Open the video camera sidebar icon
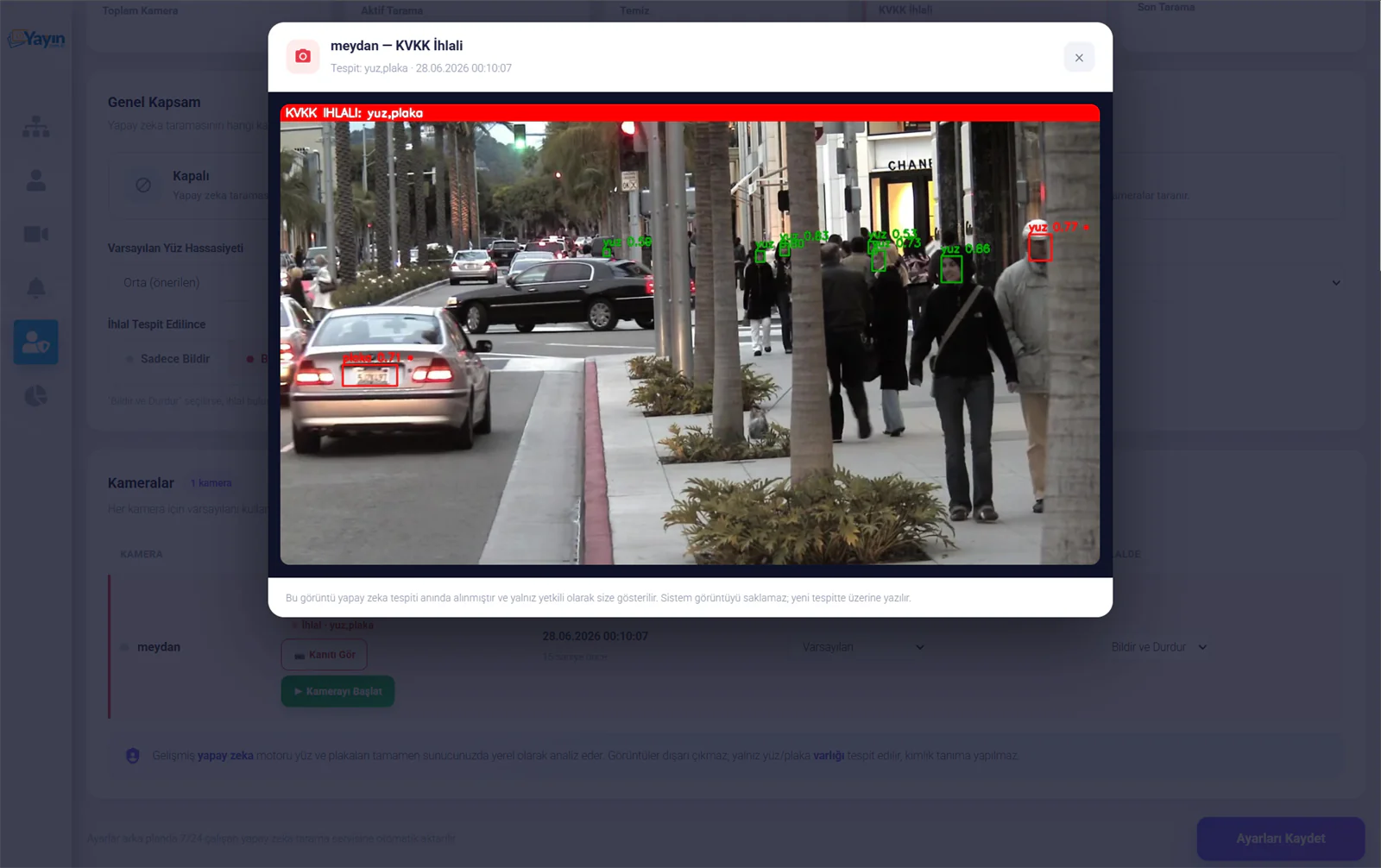1381x868 pixels. (x=35, y=234)
